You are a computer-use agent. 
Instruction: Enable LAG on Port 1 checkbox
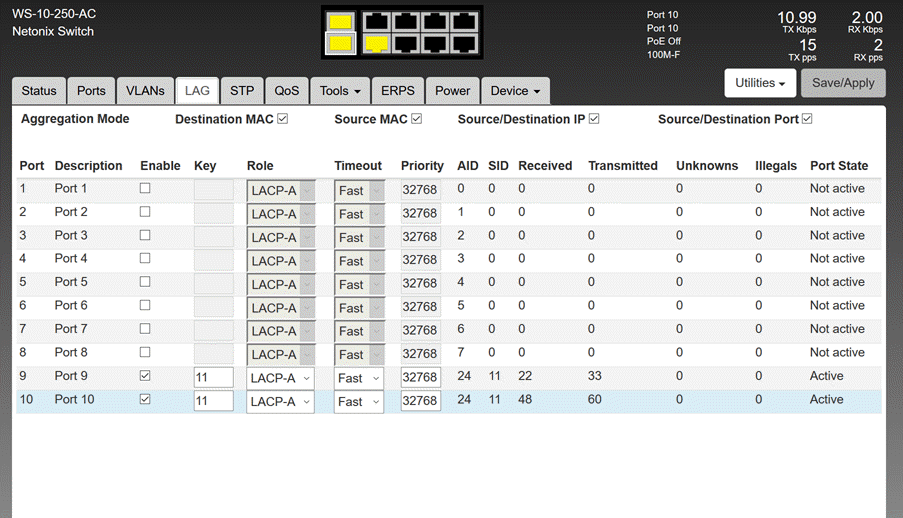point(146,189)
